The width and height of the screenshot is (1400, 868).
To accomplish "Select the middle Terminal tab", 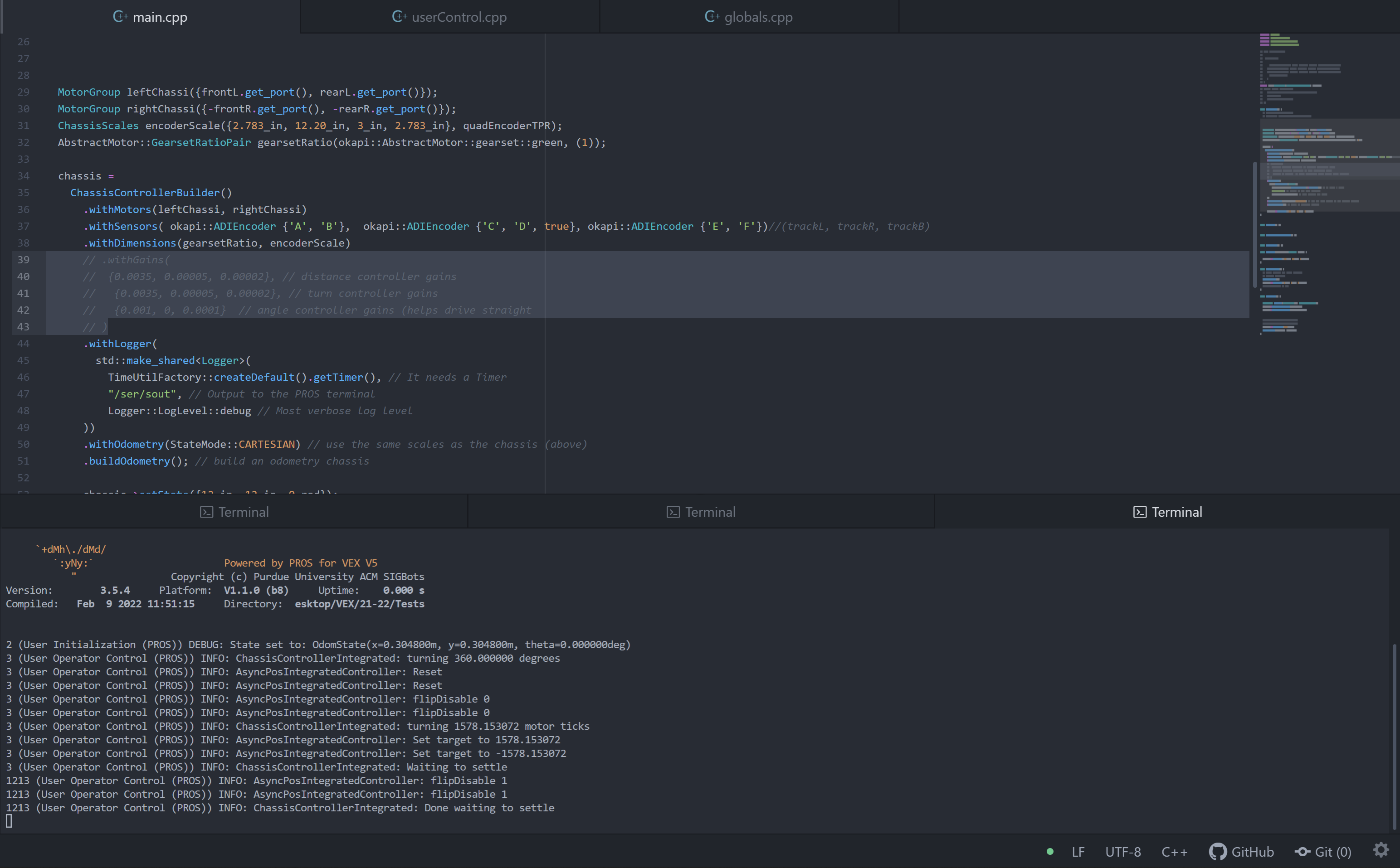I will [701, 511].
